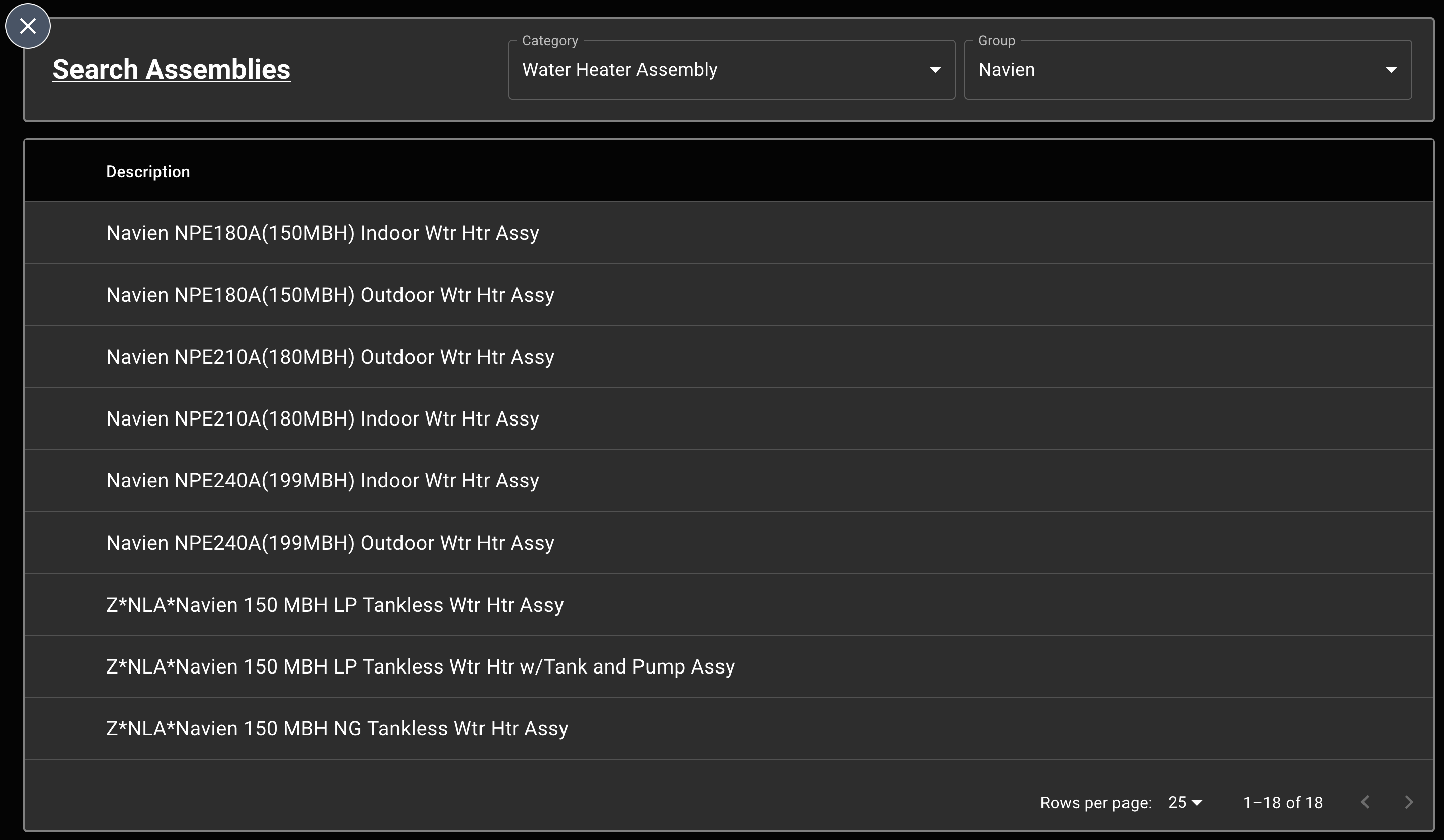Select Z*NLA*Navien 150 MBH LP Tankless assembly

pyautogui.click(x=334, y=605)
